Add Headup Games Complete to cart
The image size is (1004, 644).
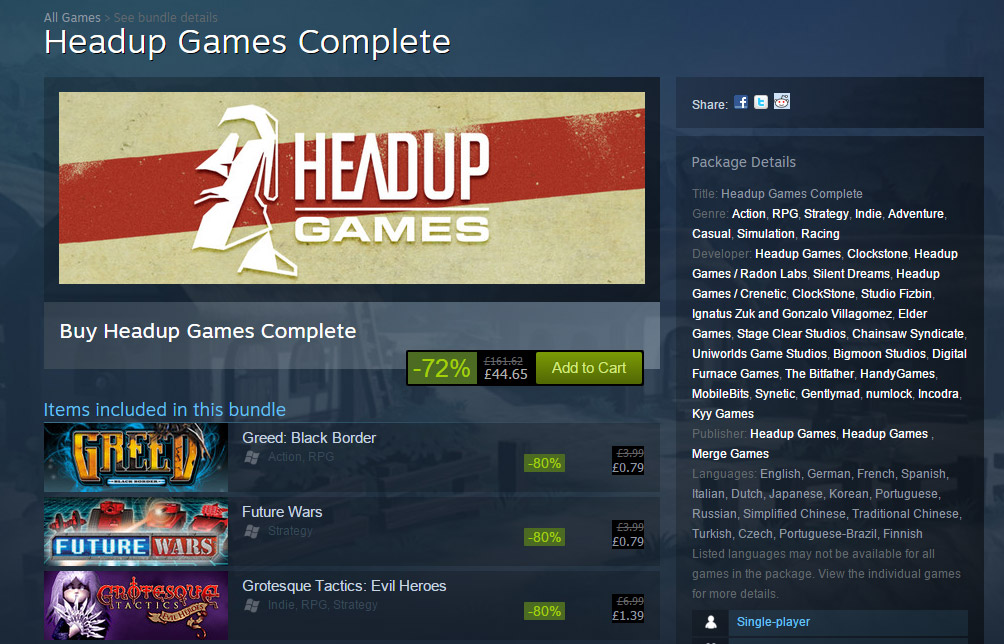pos(589,368)
